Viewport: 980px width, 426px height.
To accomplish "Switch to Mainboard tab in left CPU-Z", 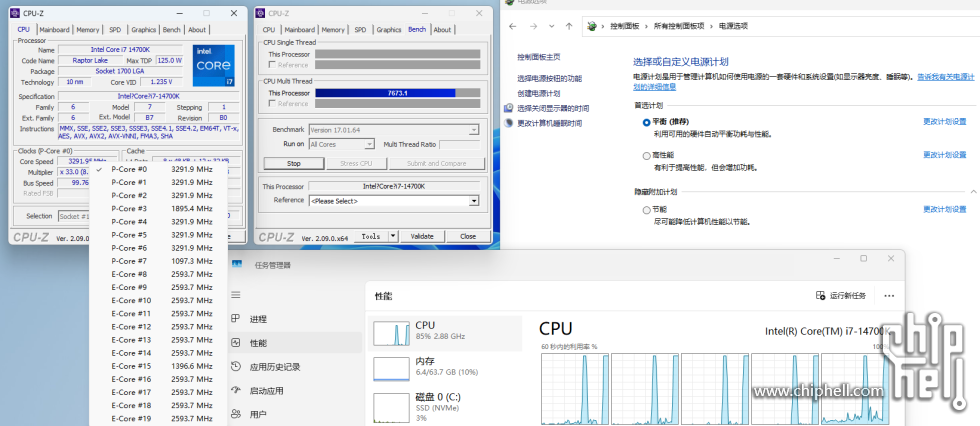I will click(x=54, y=29).
